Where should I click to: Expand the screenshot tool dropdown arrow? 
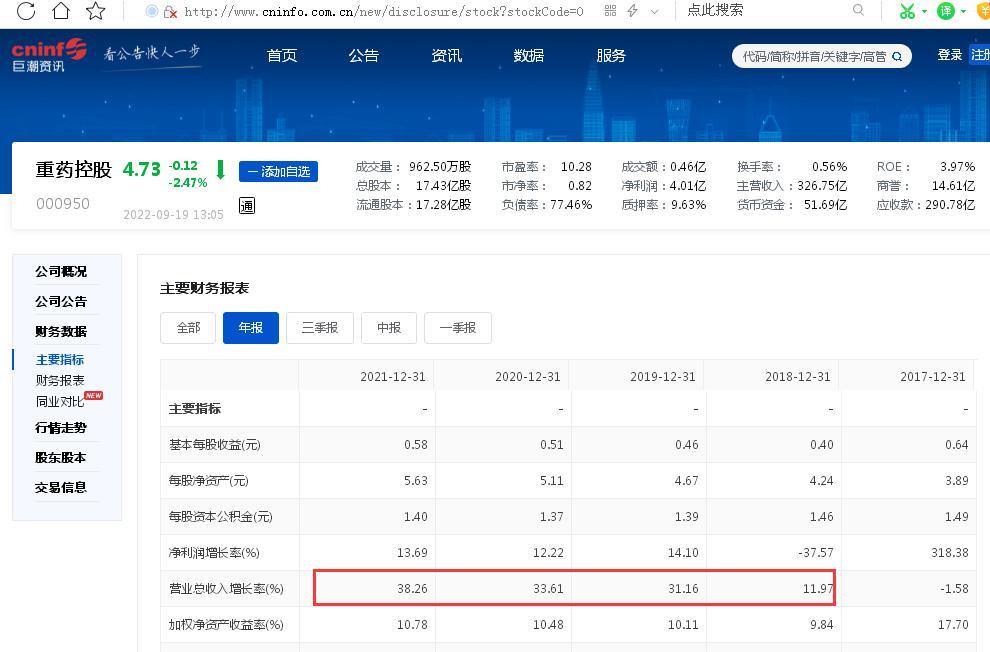(x=924, y=11)
